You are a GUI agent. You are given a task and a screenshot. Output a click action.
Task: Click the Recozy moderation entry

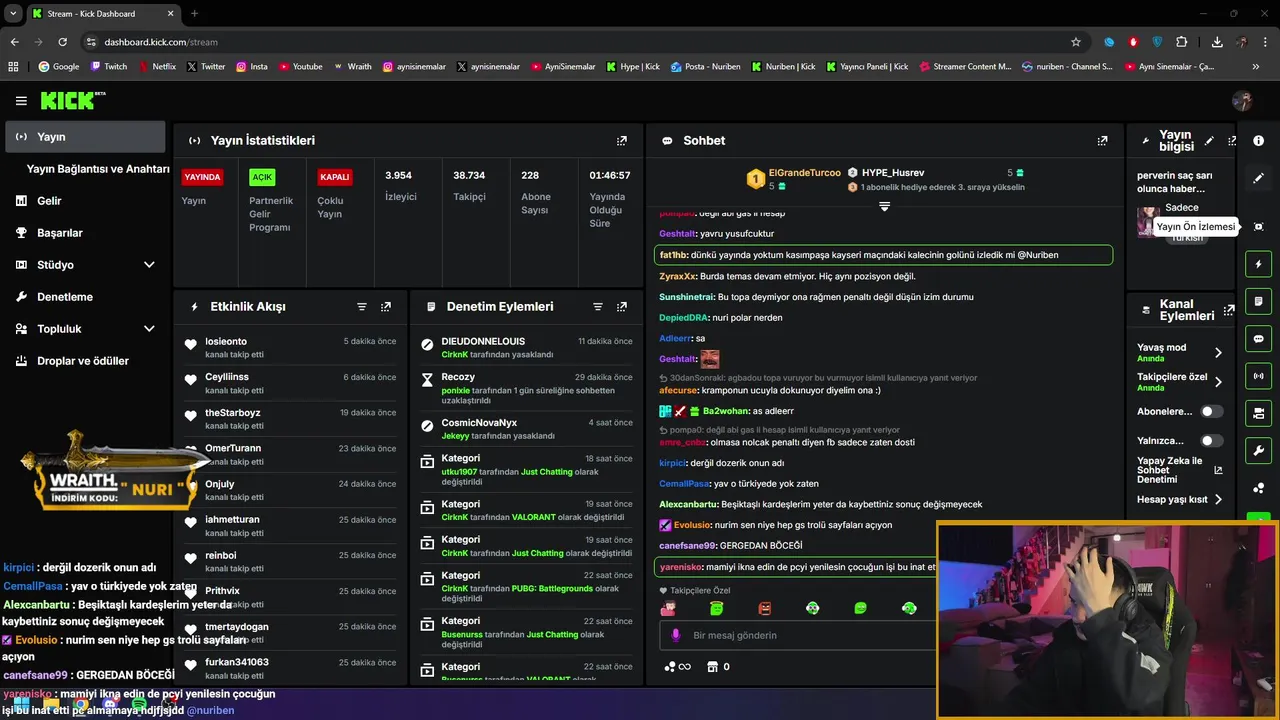(x=527, y=389)
